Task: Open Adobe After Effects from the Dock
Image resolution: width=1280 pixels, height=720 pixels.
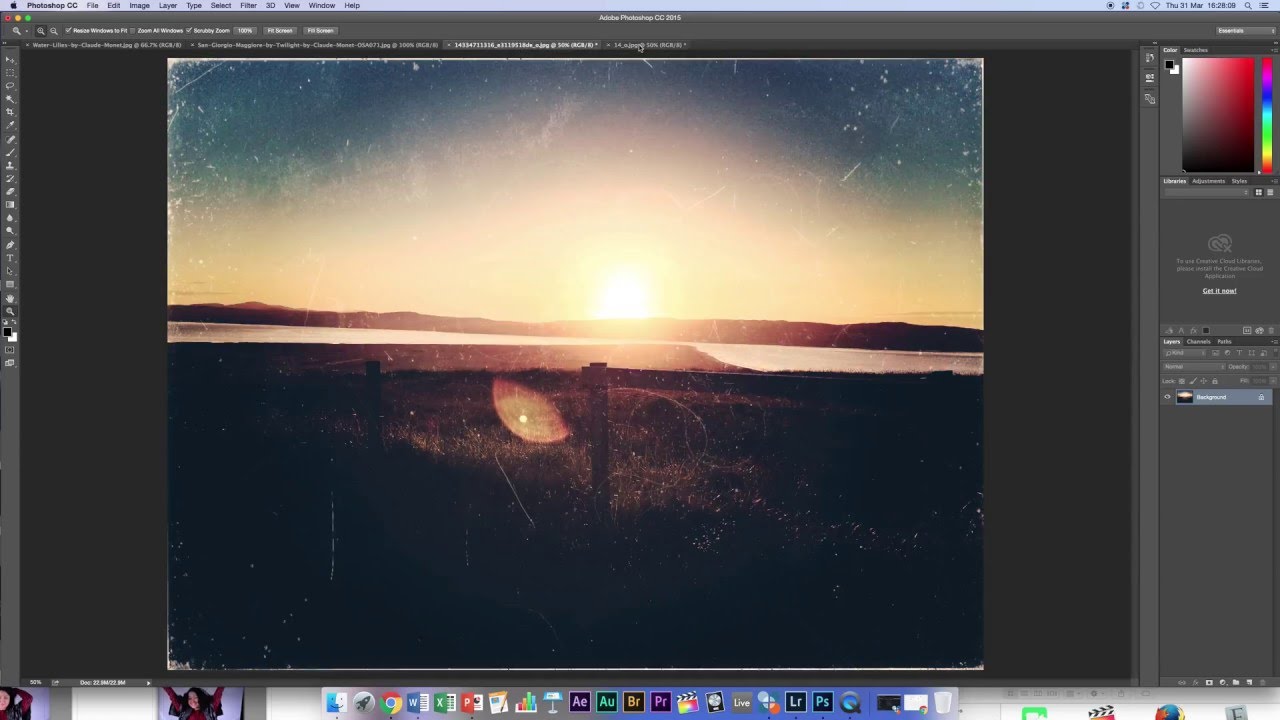Action: [x=579, y=703]
